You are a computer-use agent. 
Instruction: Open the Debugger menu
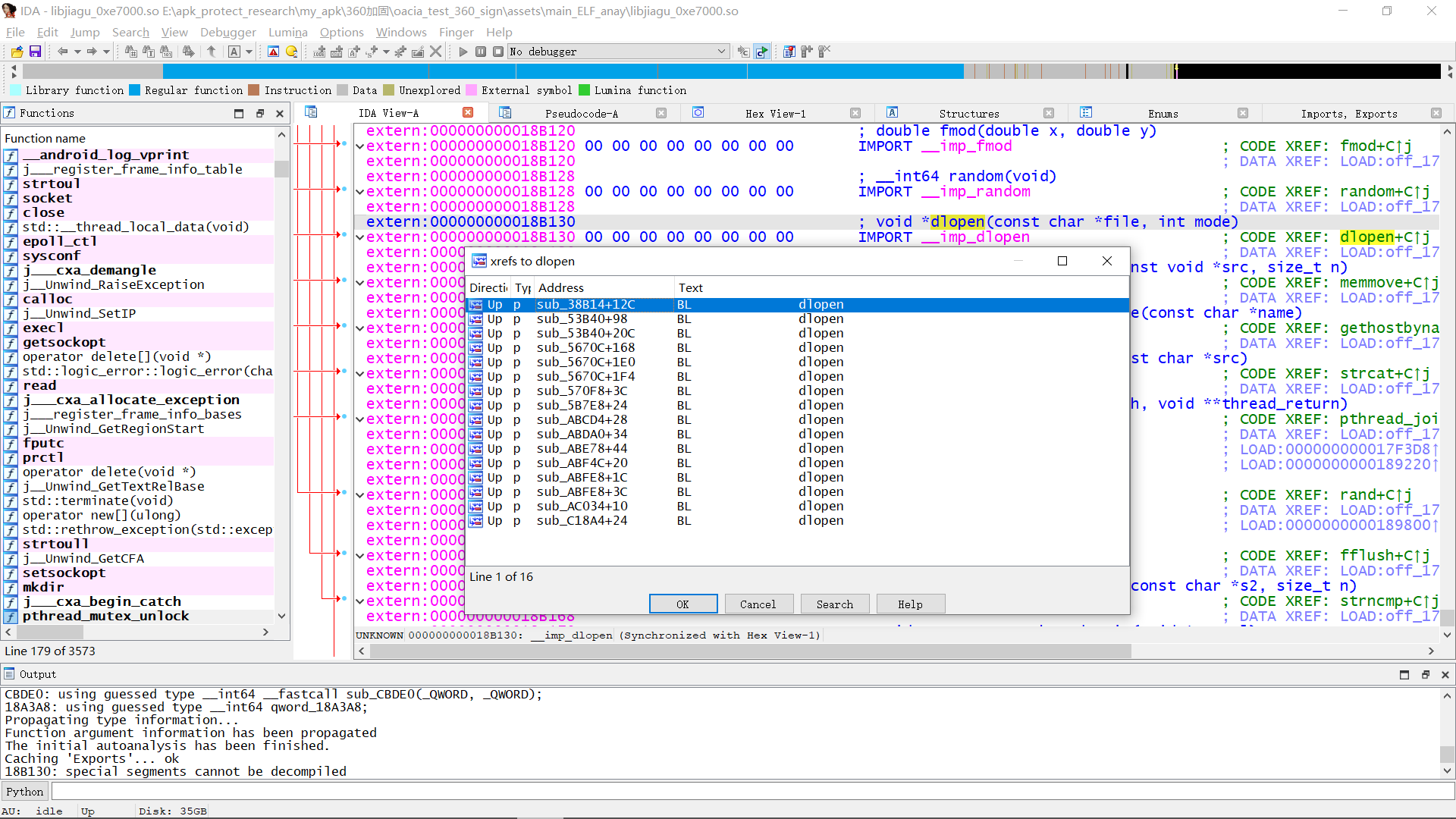click(227, 32)
